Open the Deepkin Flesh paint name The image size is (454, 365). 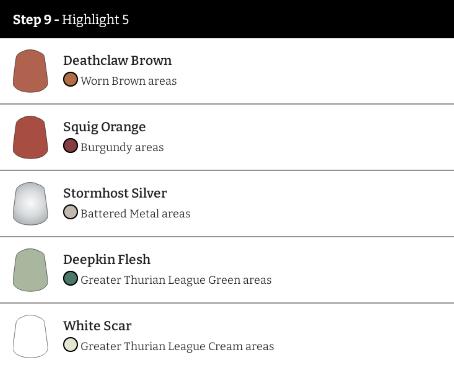107,260
